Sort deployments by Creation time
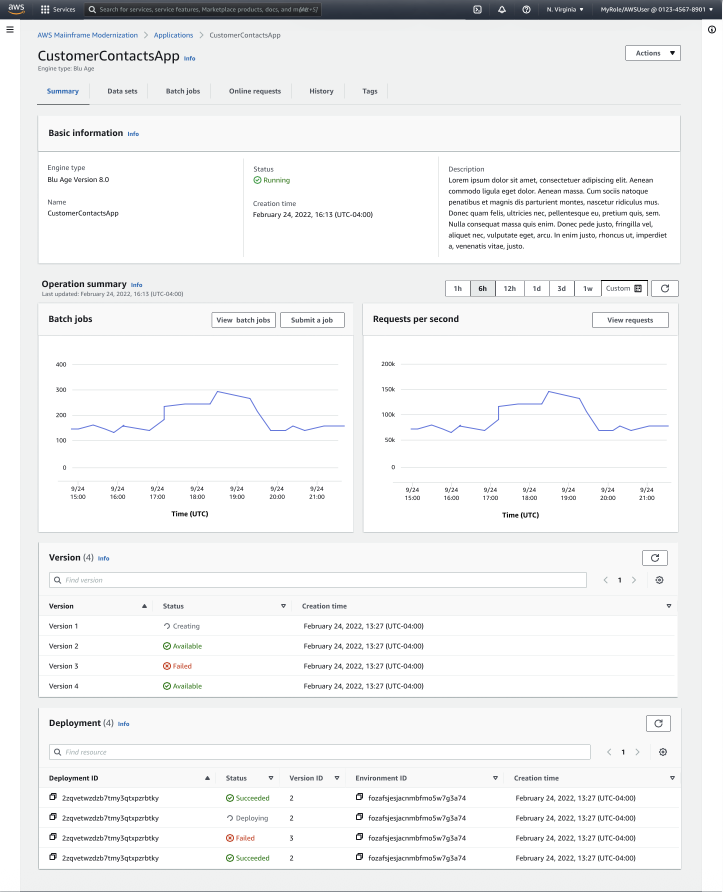The width and height of the screenshot is (723, 892). (x=672, y=778)
